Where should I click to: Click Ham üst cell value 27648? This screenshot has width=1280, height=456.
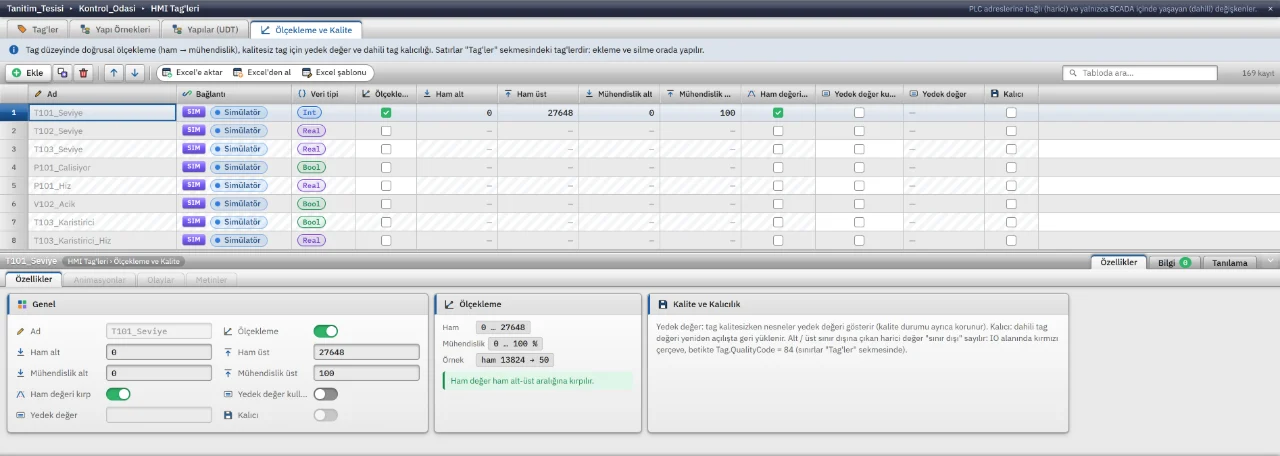(x=537, y=113)
